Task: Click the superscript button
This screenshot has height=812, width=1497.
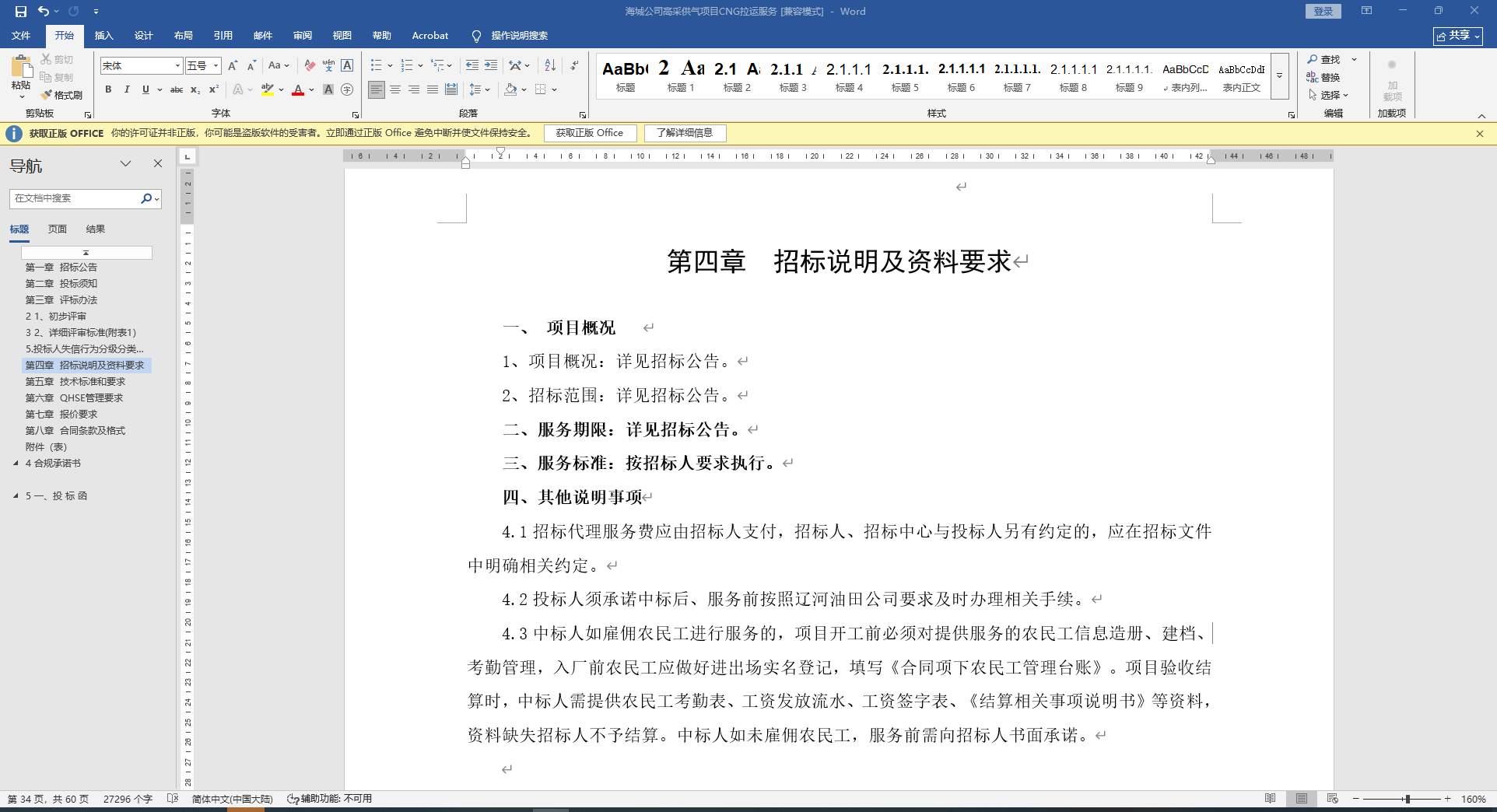Action: [214, 90]
